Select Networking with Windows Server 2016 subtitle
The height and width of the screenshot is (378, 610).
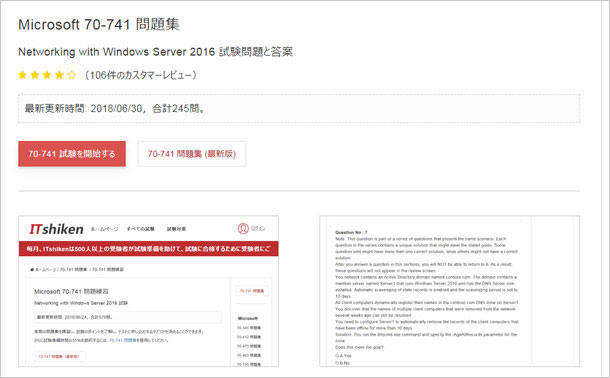coord(155,52)
